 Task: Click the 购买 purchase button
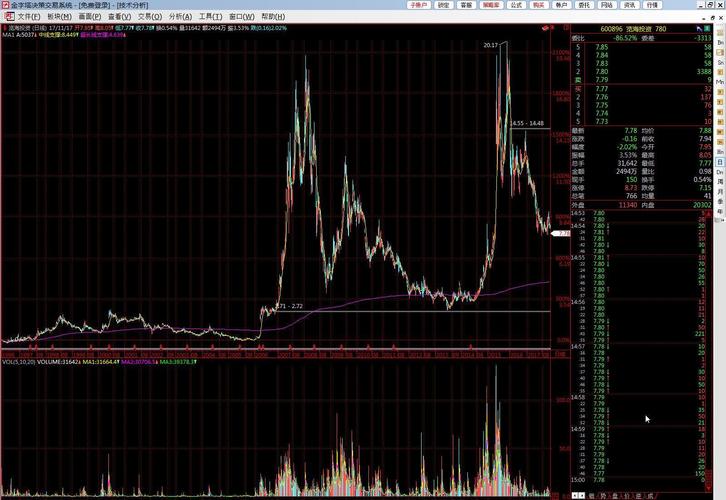tap(538, 5)
